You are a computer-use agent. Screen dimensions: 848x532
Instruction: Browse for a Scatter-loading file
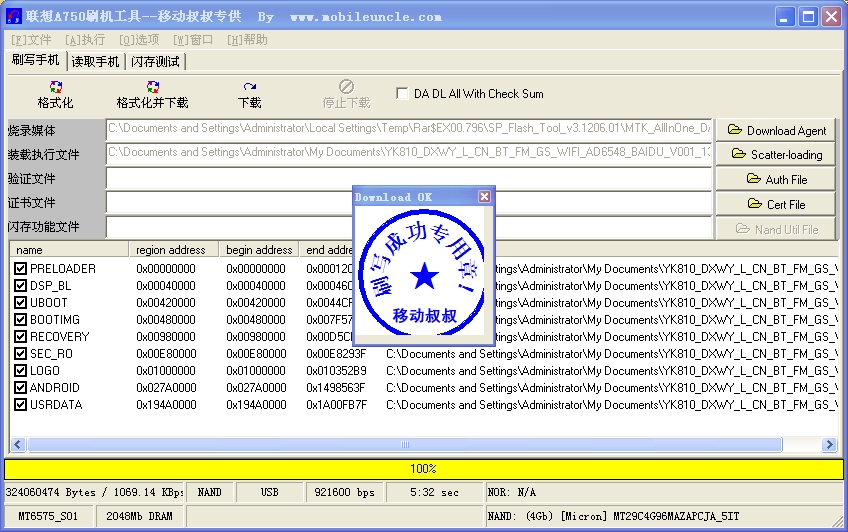[x=776, y=155]
